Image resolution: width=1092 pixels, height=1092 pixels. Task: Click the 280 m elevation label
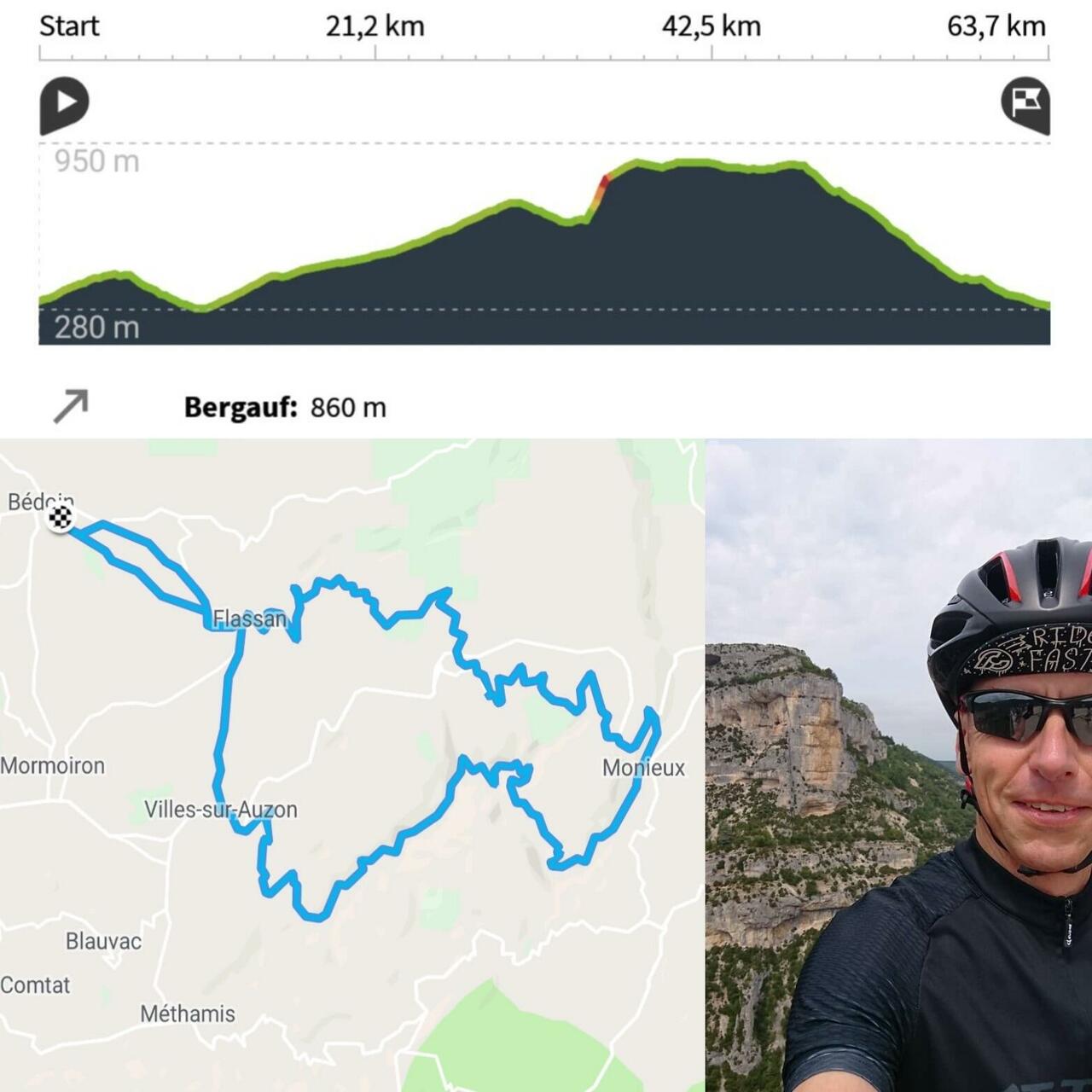[x=96, y=327]
